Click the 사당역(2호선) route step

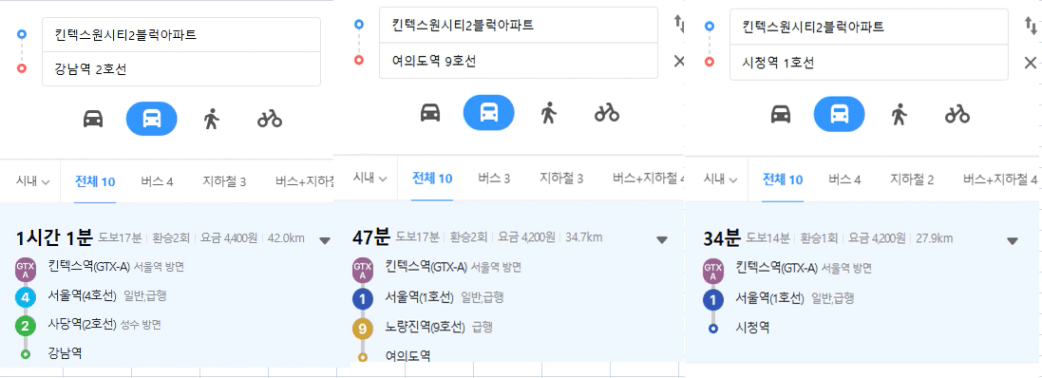82,324
